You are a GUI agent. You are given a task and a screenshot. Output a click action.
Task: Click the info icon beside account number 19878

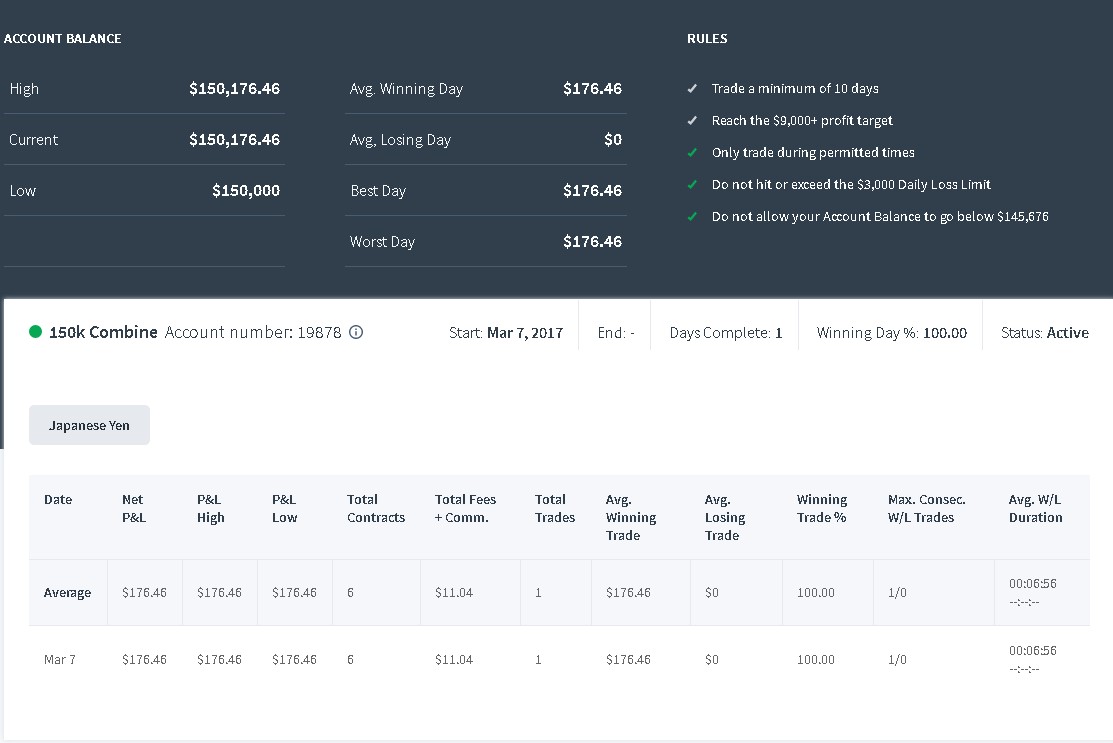(x=356, y=332)
